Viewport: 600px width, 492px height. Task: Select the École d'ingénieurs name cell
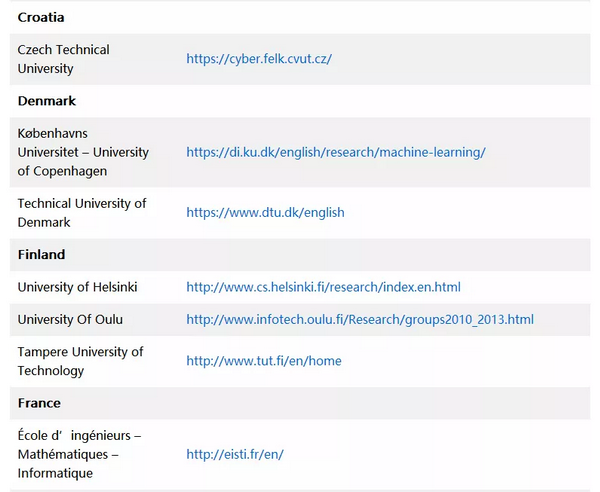79,454
